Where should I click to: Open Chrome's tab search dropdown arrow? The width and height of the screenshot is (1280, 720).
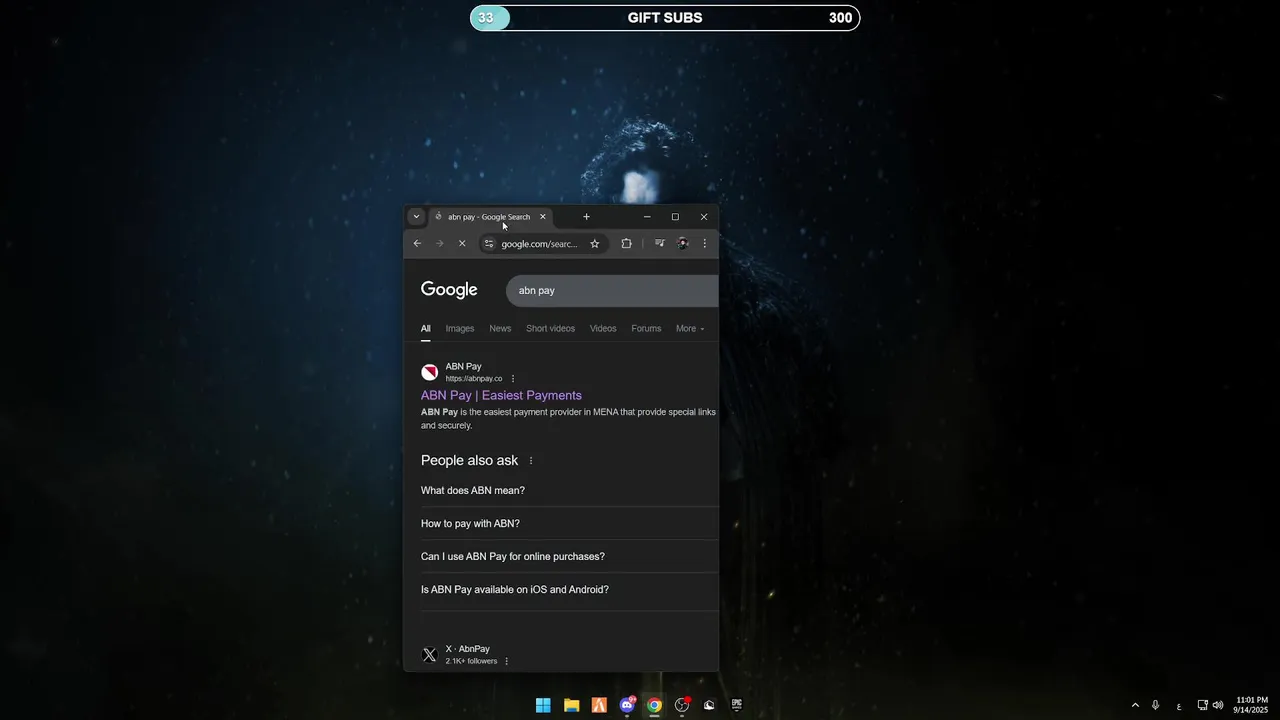[416, 217]
